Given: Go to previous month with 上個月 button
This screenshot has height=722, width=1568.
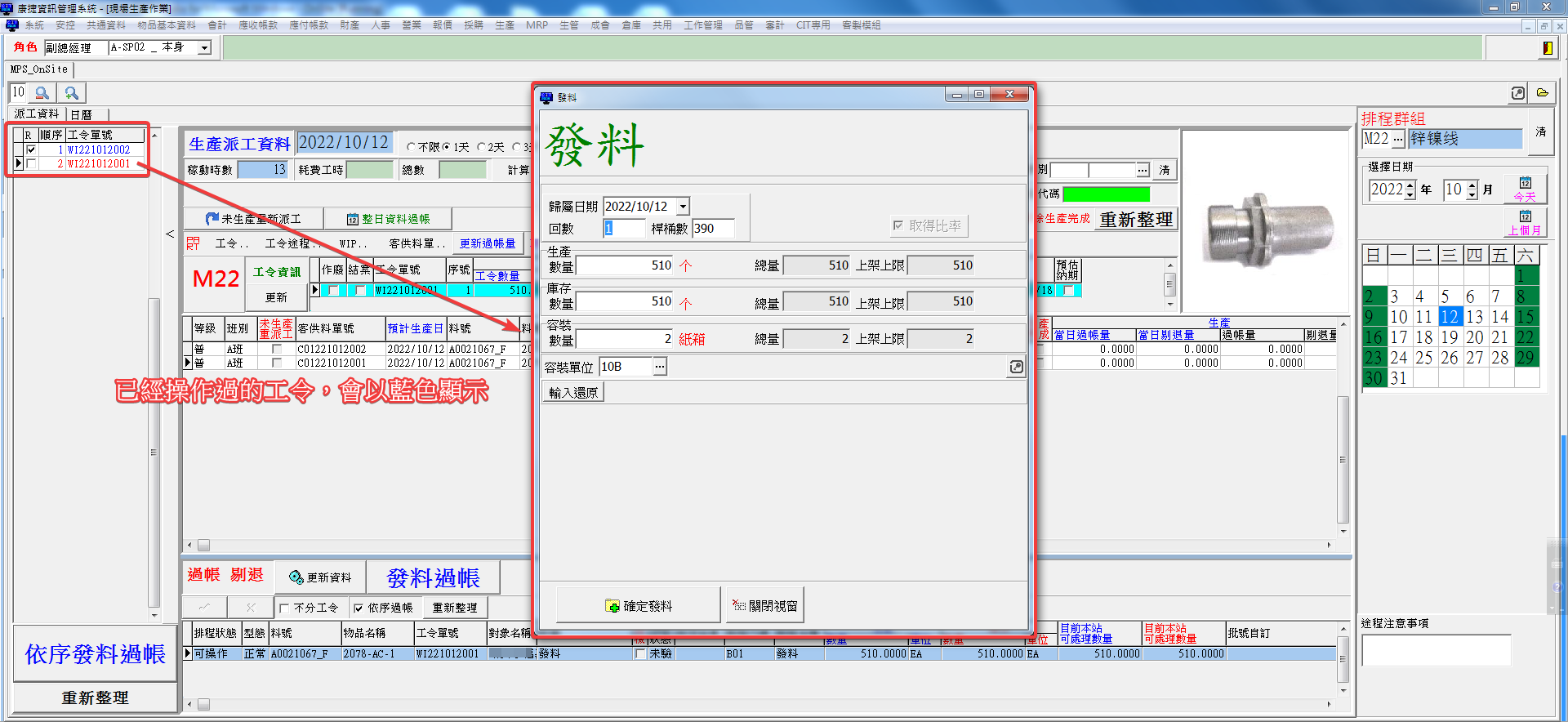Looking at the screenshot, I should 1525,223.
